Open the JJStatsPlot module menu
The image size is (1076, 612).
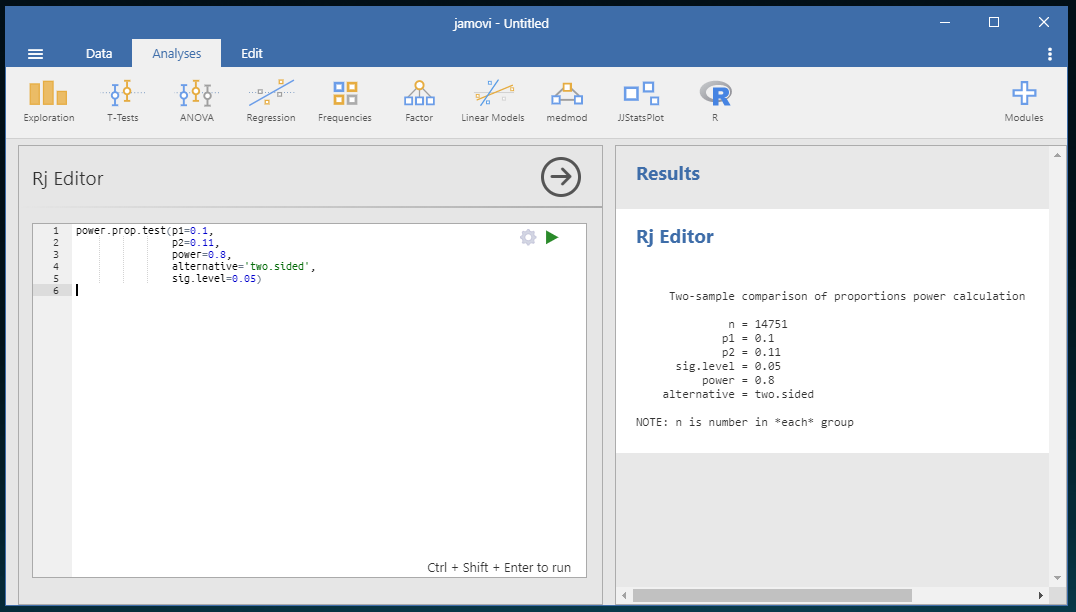pyautogui.click(x=641, y=102)
